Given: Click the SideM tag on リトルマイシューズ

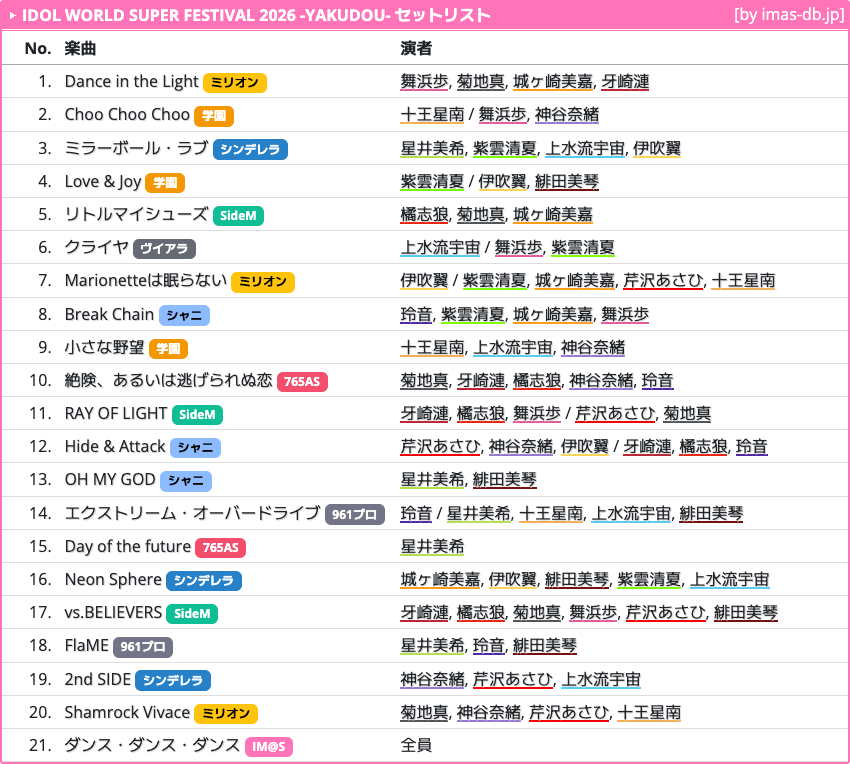Looking at the screenshot, I should 239,215.
